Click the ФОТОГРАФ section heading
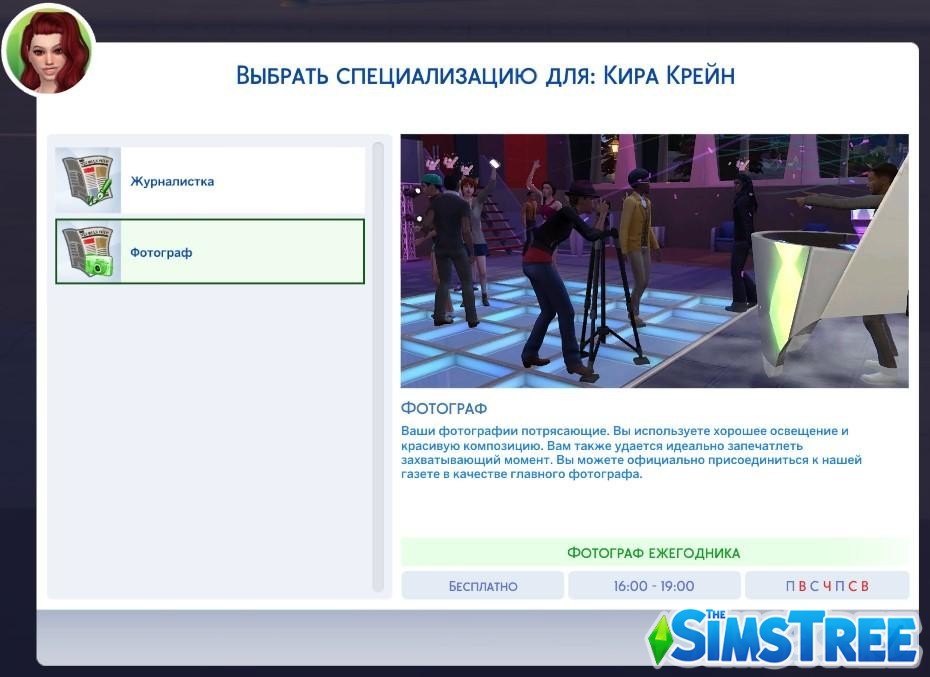Viewport: 930px width, 677px height. (444, 408)
